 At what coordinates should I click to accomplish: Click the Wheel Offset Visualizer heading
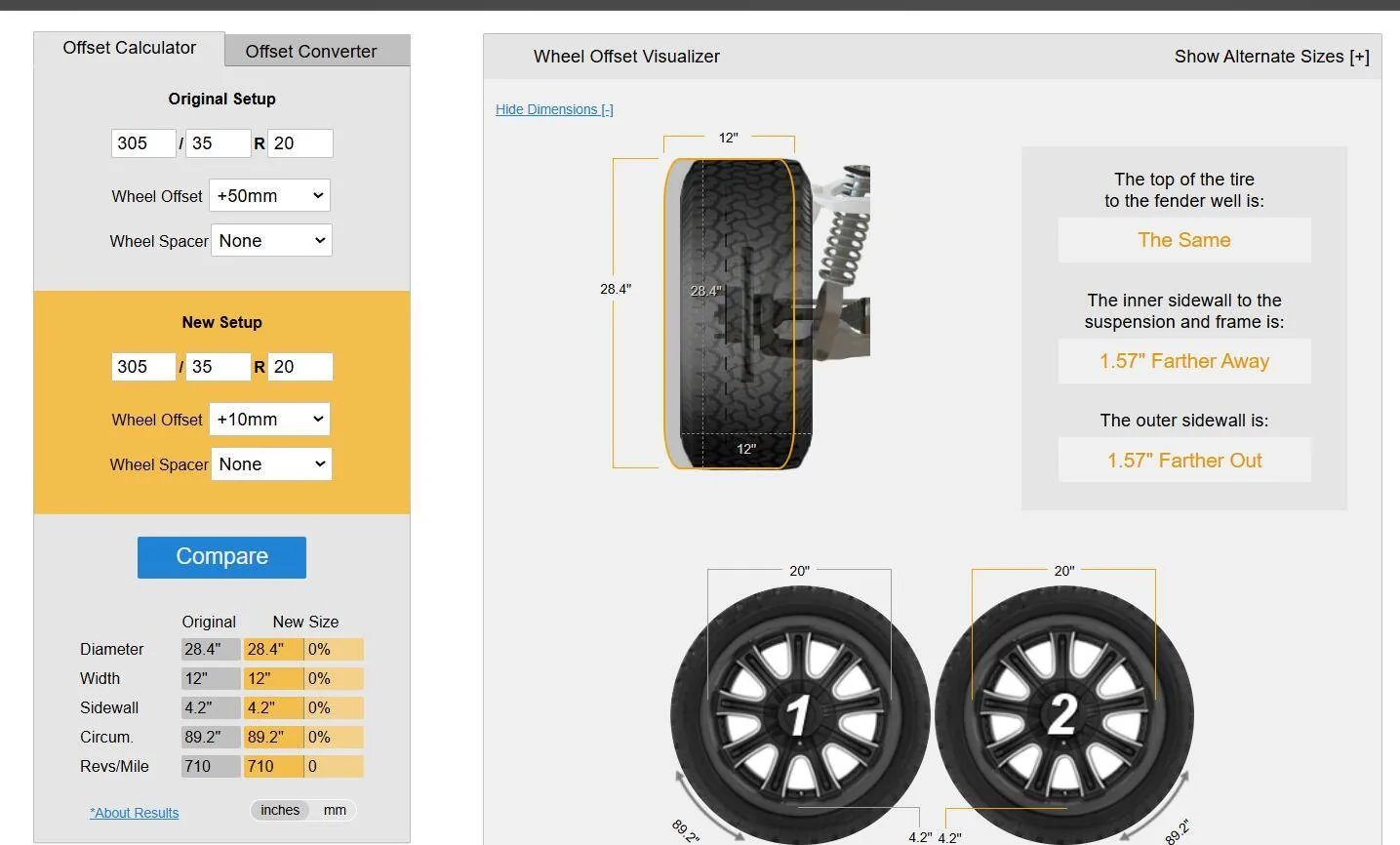pyautogui.click(x=626, y=57)
